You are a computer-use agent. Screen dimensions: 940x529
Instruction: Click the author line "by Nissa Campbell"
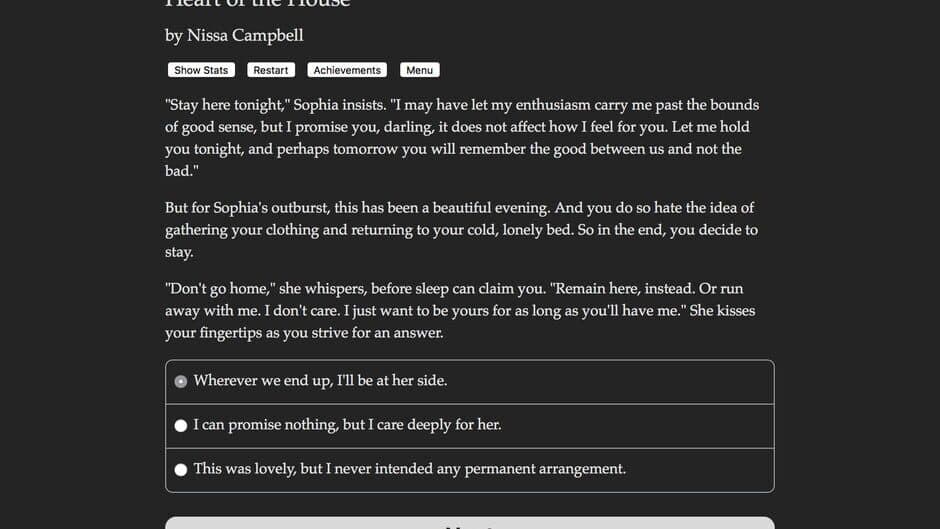pyautogui.click(x=234, y=36)
